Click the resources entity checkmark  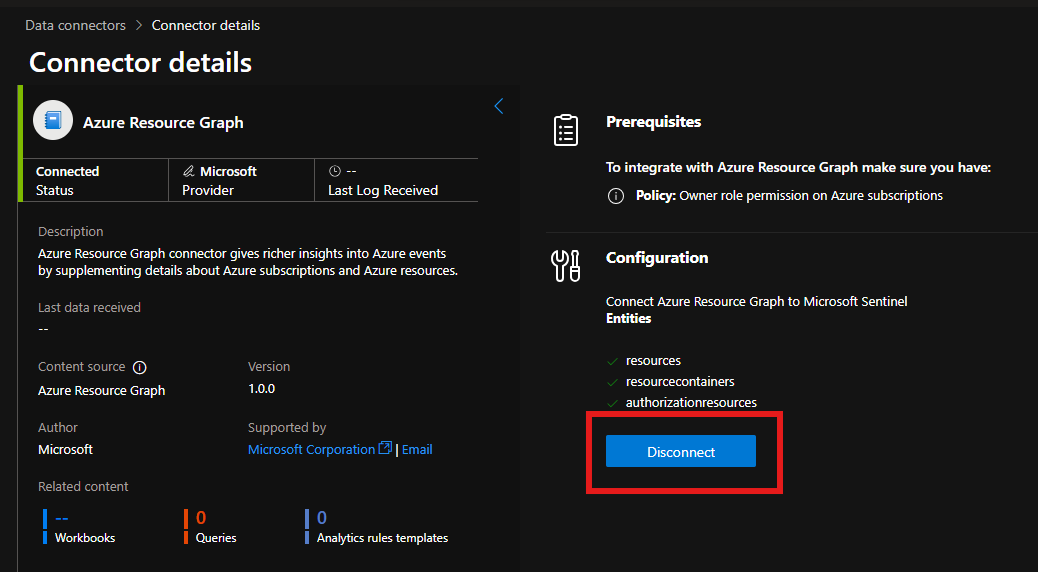coord(613,361)
